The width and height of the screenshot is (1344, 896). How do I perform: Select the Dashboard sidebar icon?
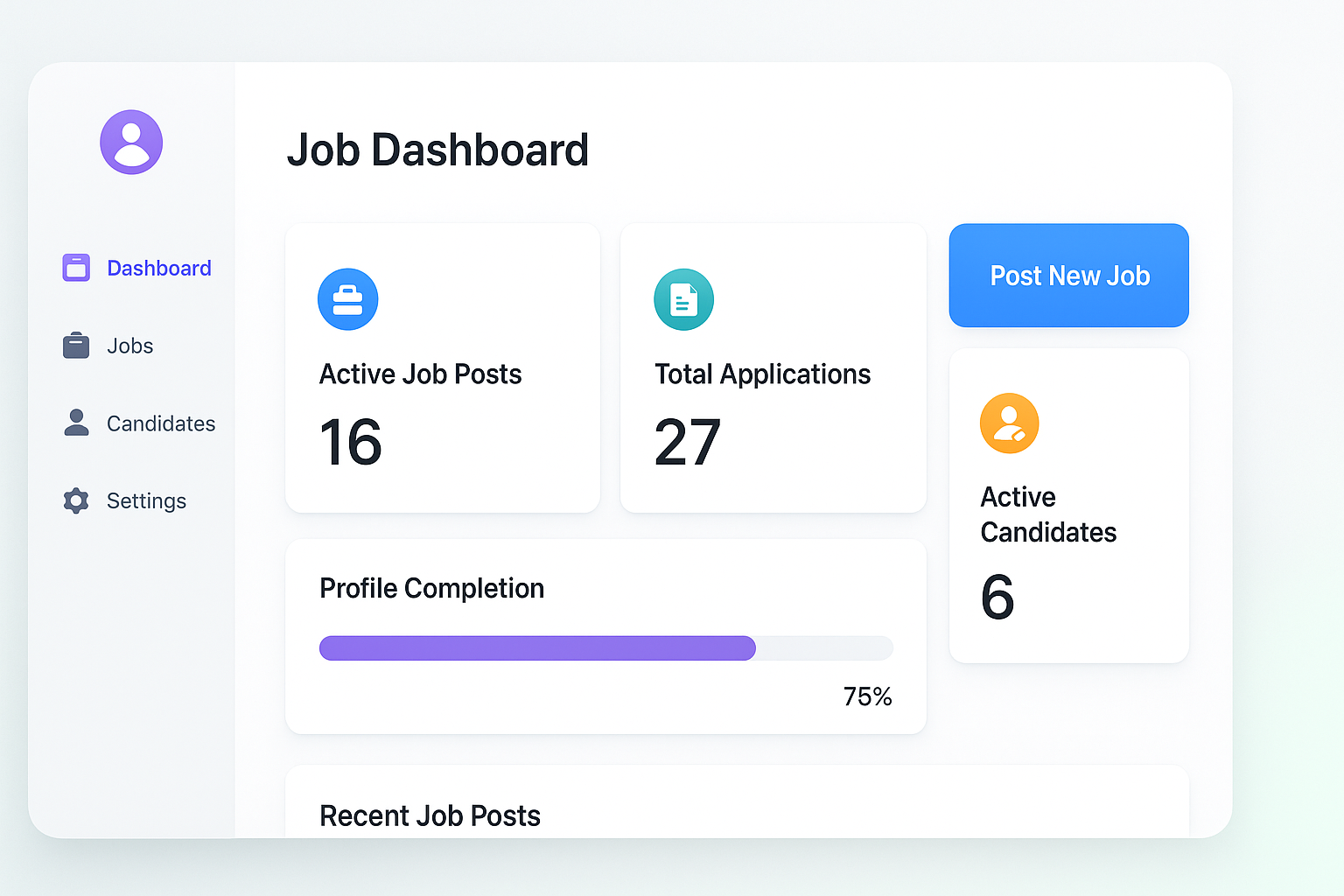tap(76, 267)
